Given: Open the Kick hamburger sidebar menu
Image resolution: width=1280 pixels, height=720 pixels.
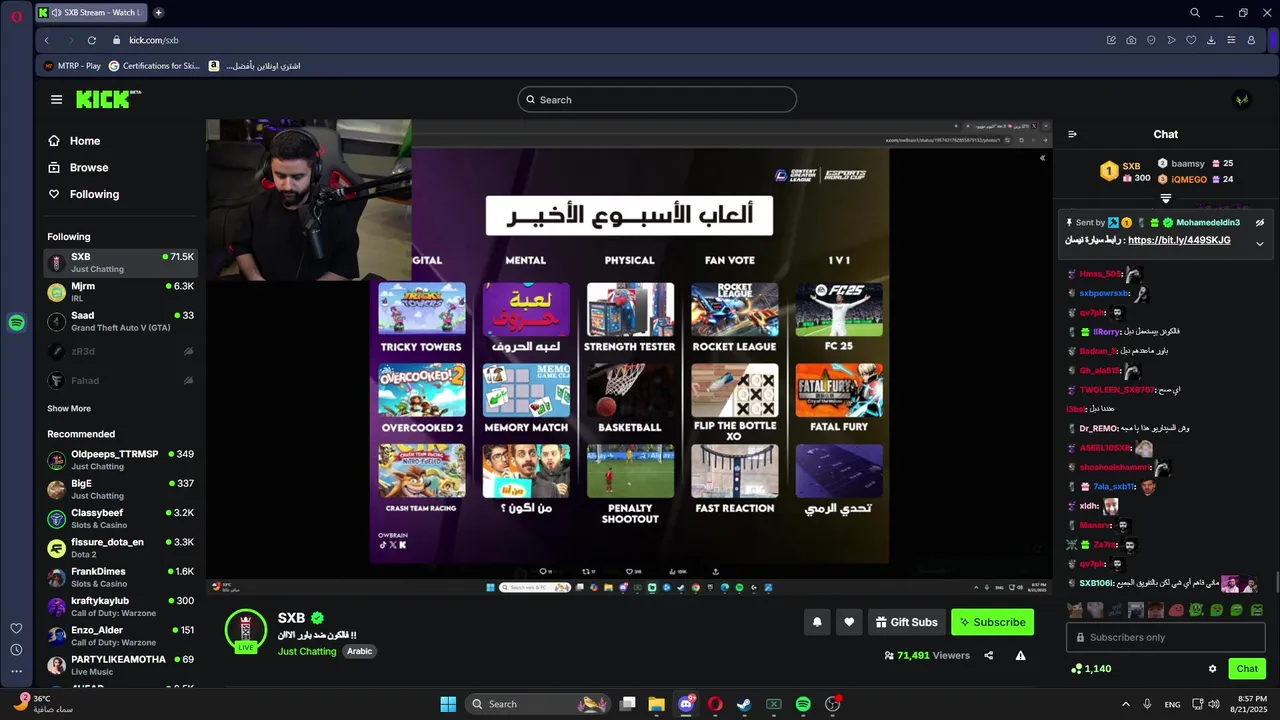Looking at the screenshot, I should 56,99.
